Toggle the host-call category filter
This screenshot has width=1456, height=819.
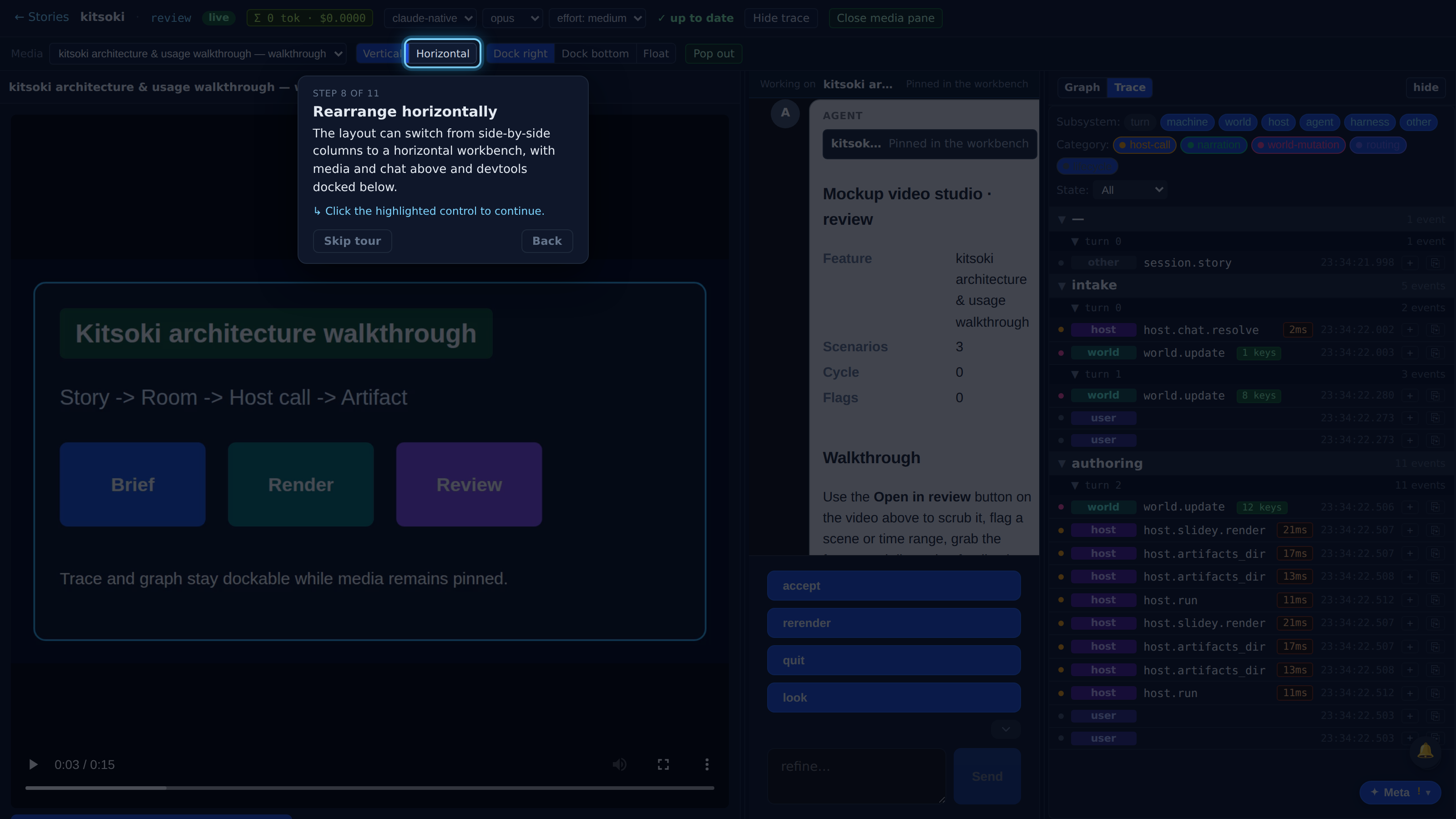1145,145
